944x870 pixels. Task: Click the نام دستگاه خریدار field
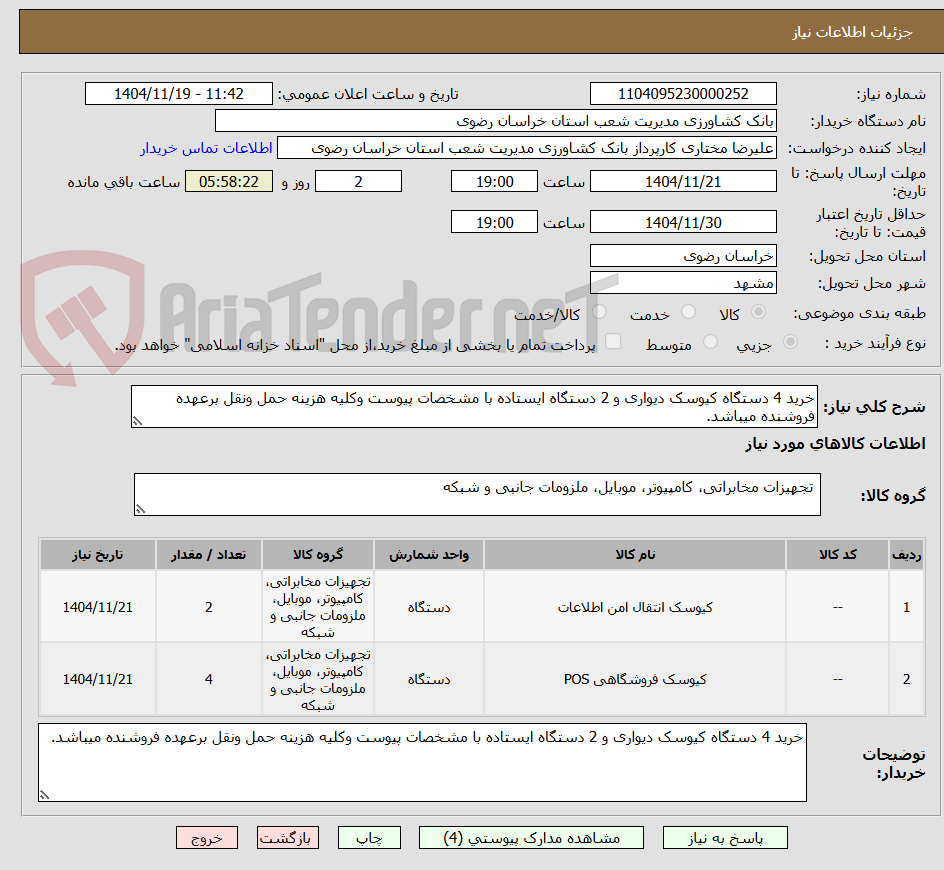click(495, 121)
